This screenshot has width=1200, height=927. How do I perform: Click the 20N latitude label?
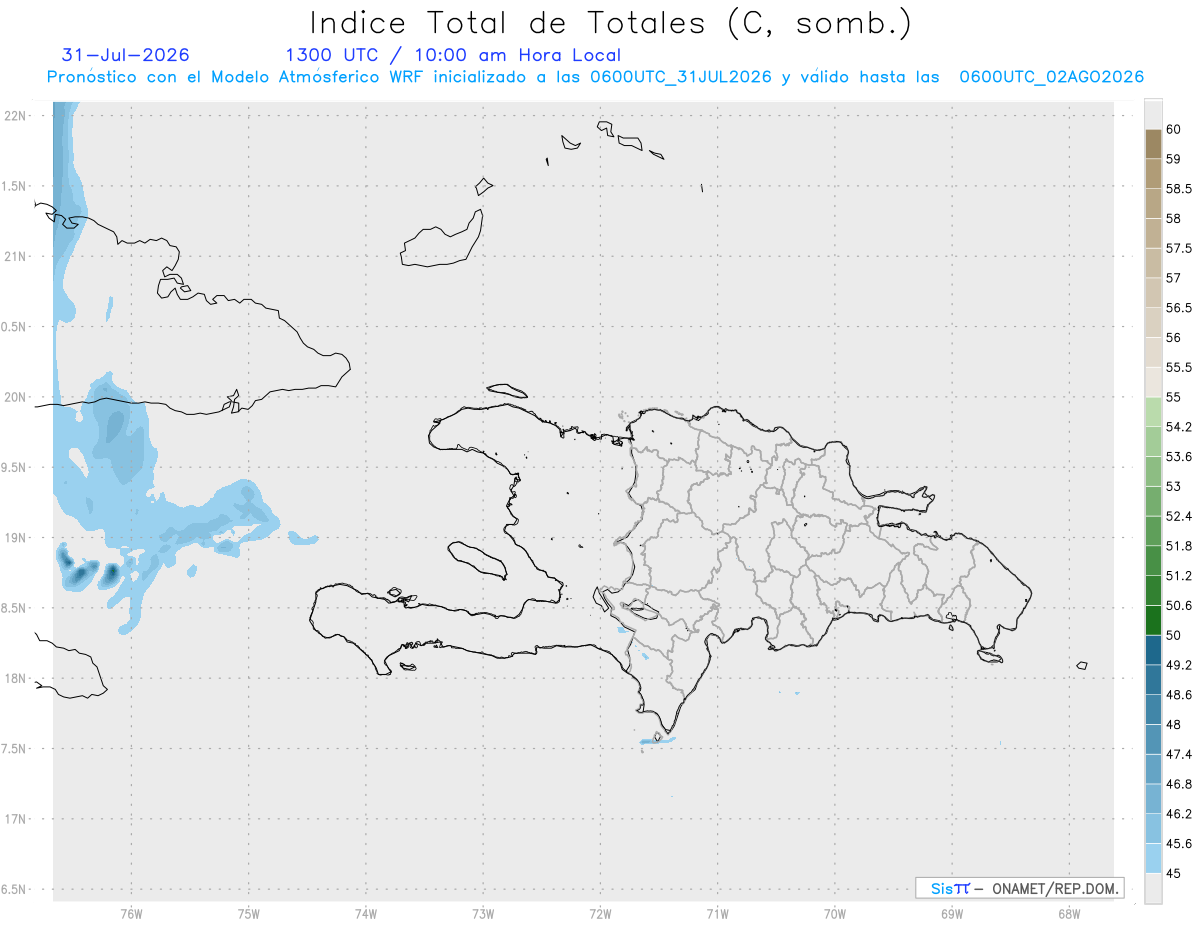coord(14,397)
